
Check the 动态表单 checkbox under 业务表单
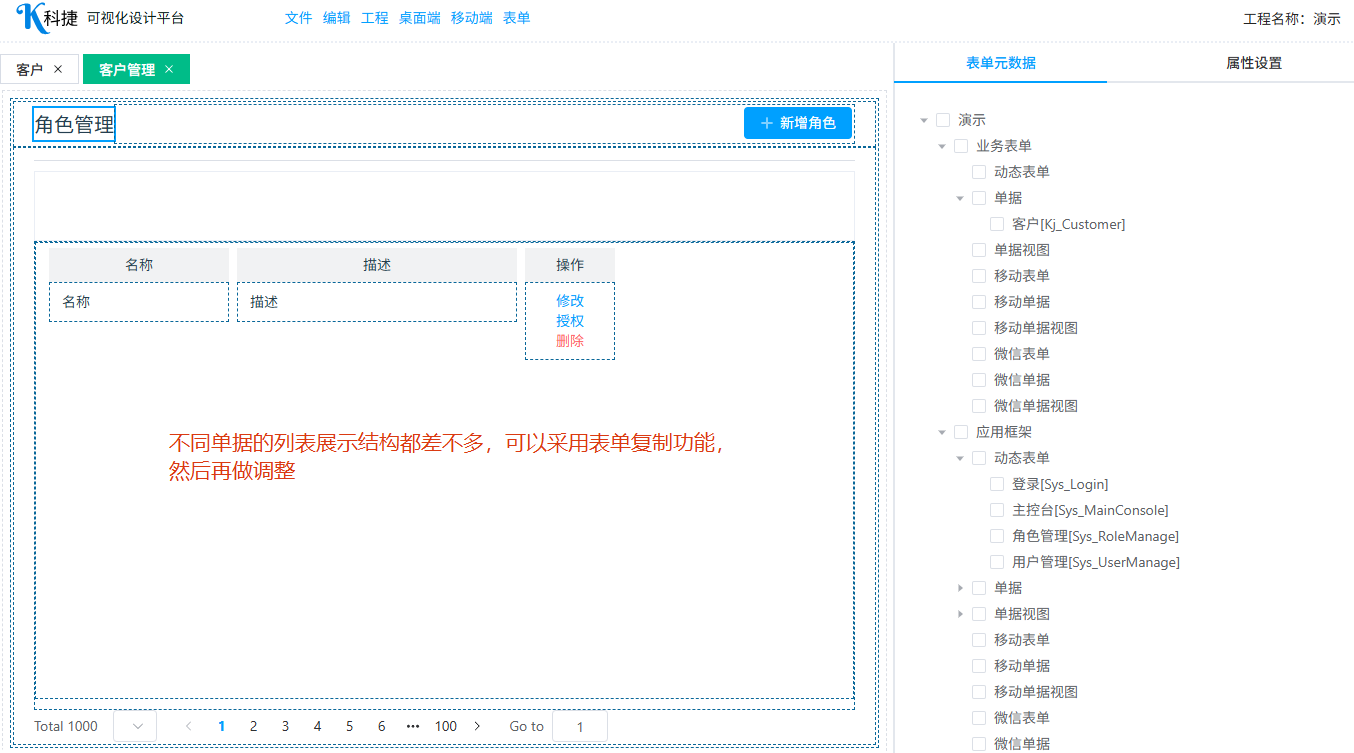(979, 172)
